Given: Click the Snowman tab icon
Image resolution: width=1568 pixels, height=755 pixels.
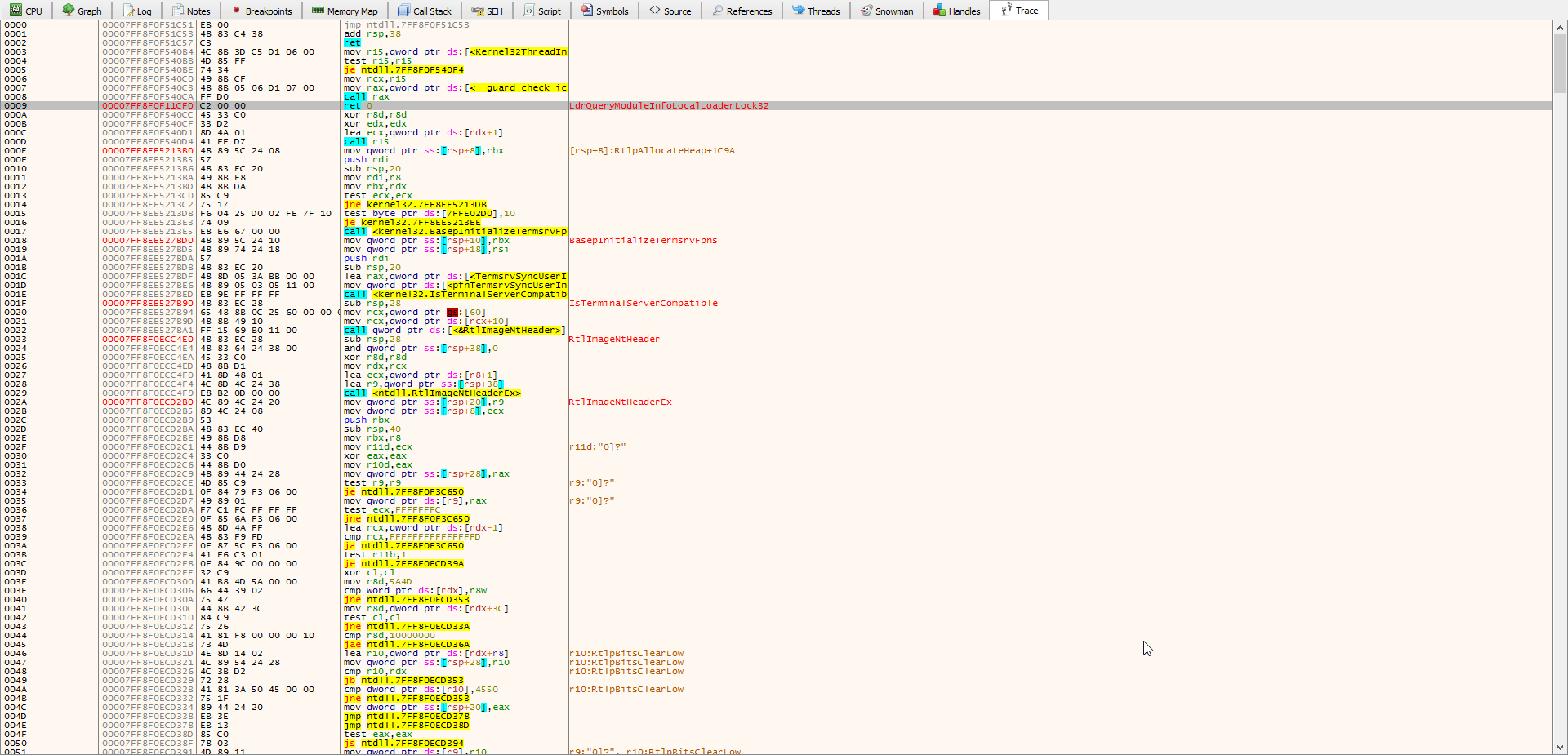Looking at the screenshot, I should tap(866, 11).
